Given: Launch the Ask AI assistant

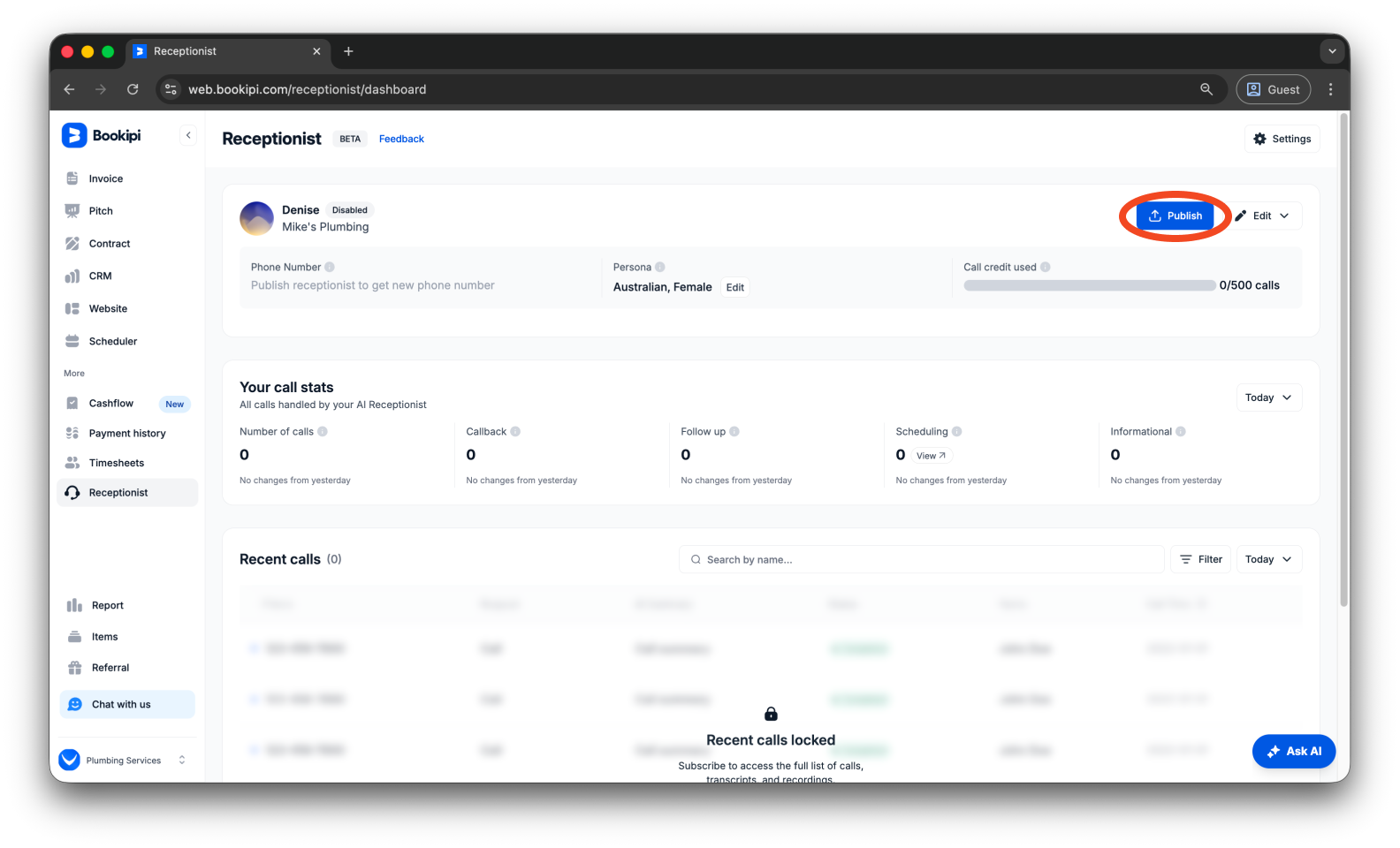Looking at the screenshot, I should pyautogui.click(x=1294, y=752).
